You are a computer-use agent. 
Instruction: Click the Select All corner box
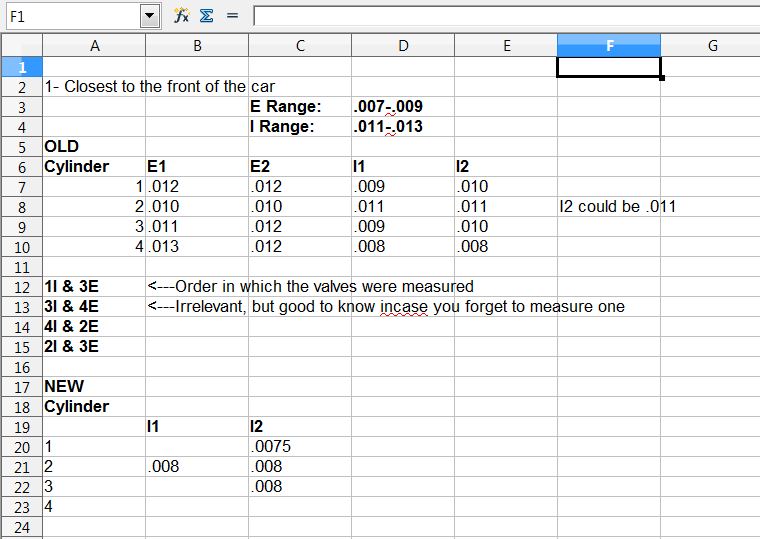click(x=21, y=46)
